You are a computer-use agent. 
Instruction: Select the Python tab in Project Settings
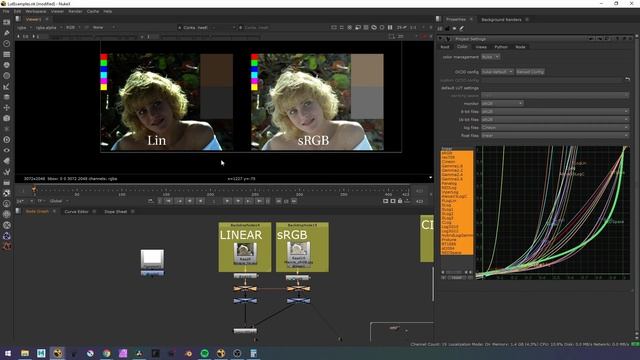tap(501, 47)
